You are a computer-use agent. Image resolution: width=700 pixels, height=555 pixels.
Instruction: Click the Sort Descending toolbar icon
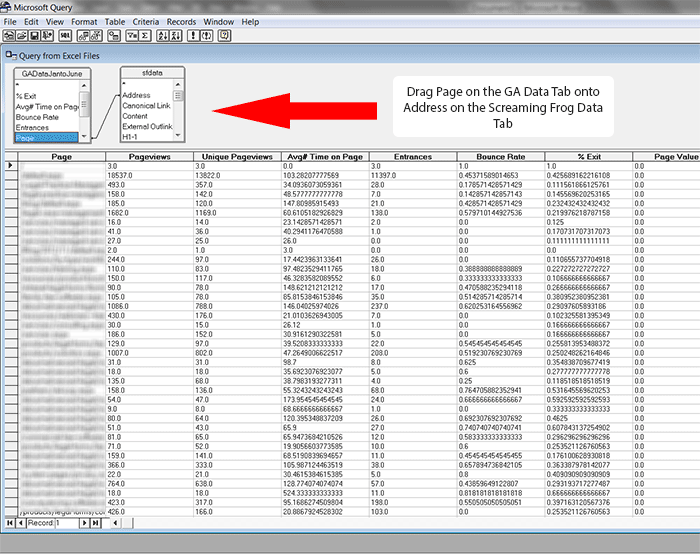point(176,35)
